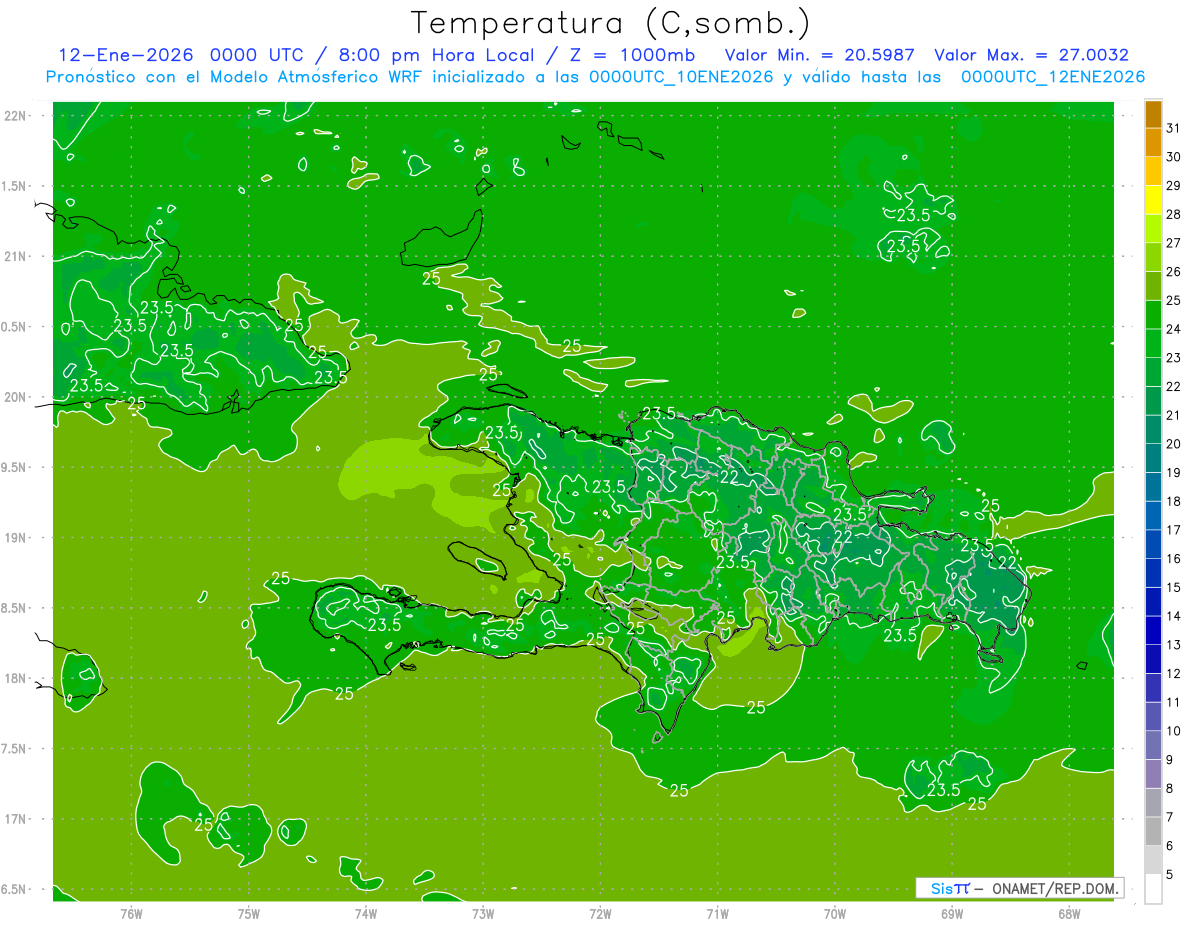Screen dimensions: 1200x927
Task: Click the 'Z = 1000mb' level text
Action: [x=633, y=55]
